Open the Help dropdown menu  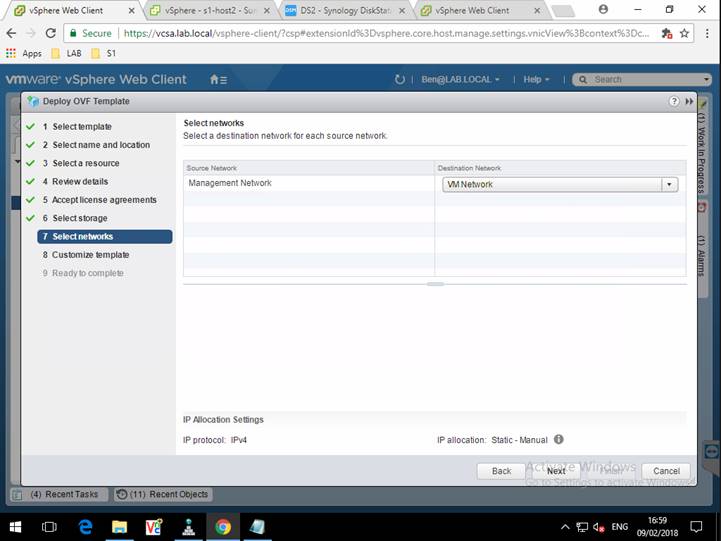coord(536,80)
